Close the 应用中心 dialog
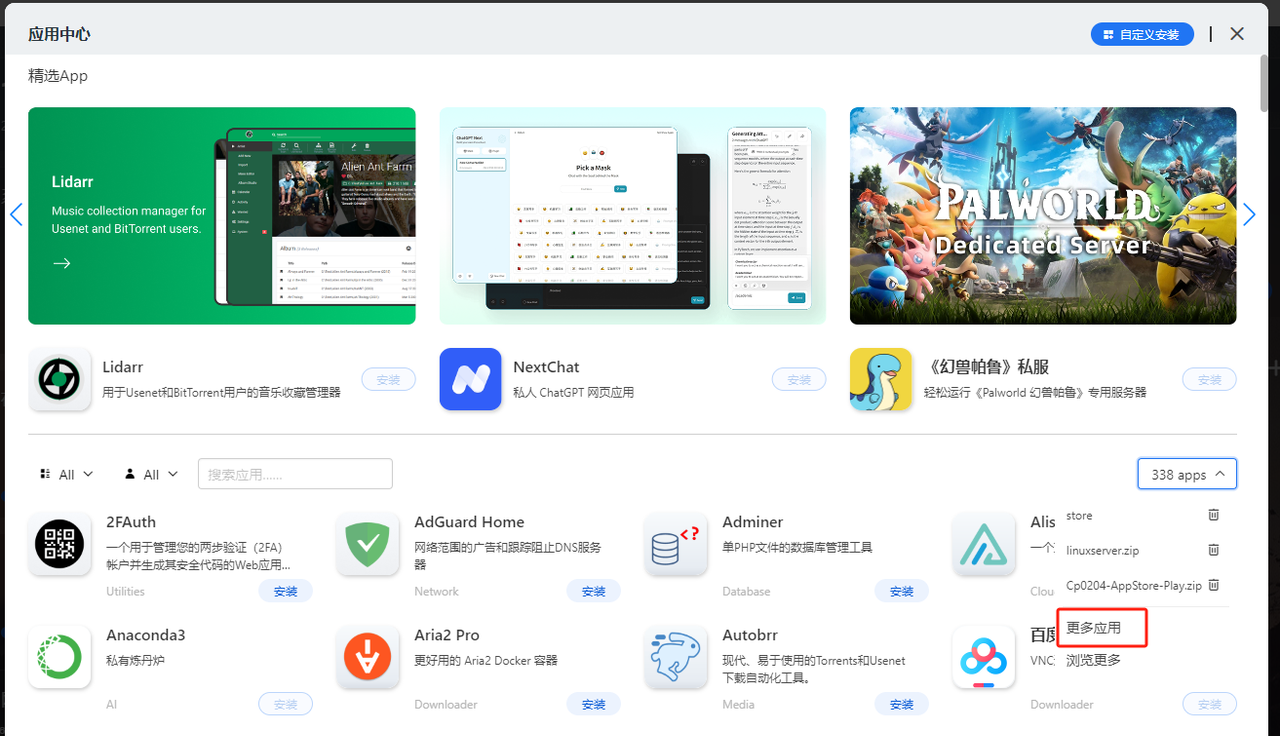The width and height of the screenshot is (1280, 736). (x=1237, y=34)
